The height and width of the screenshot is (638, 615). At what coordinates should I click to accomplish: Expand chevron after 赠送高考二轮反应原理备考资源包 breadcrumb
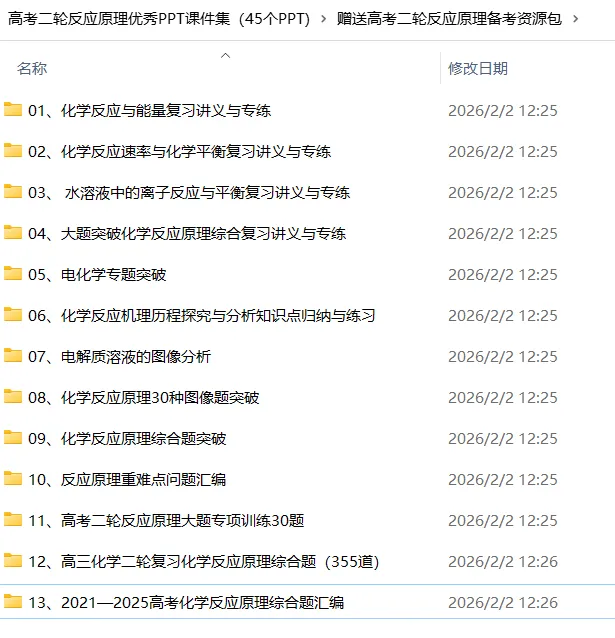point(576,19)
